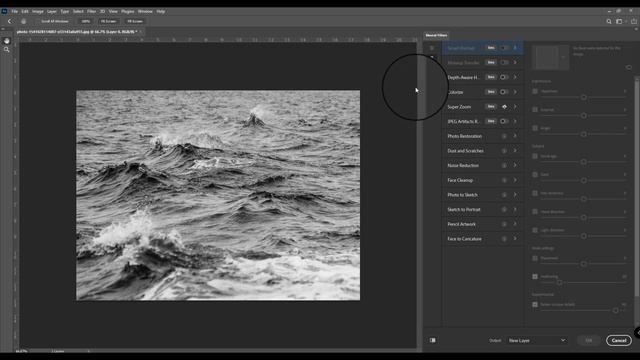Click the share icon at top right
This screenshot has width=640, height=360.
coord(634,21)
